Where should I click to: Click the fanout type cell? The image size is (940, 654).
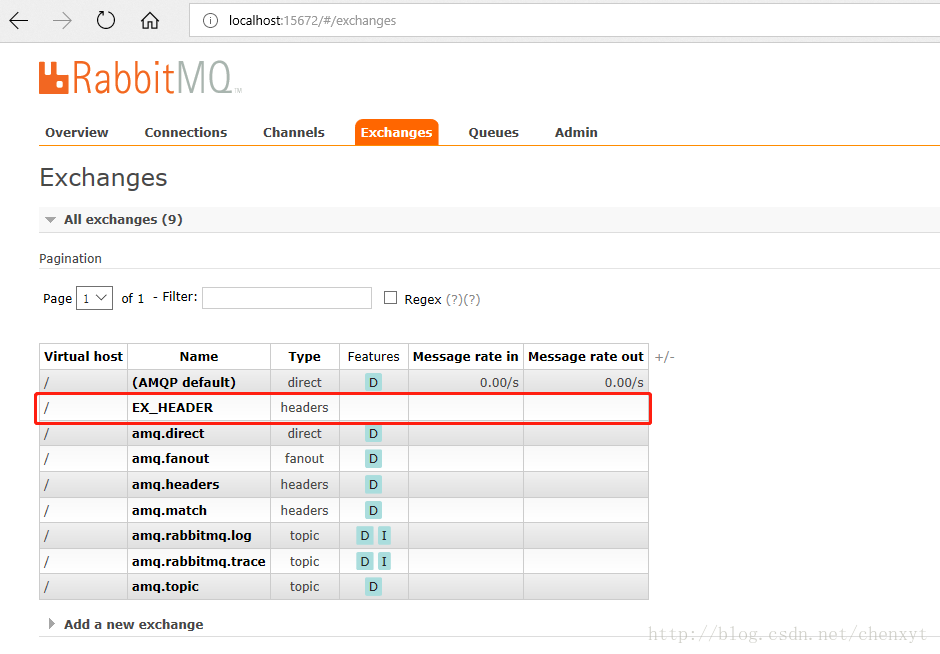pyautogui.click(x=305, y=459)
